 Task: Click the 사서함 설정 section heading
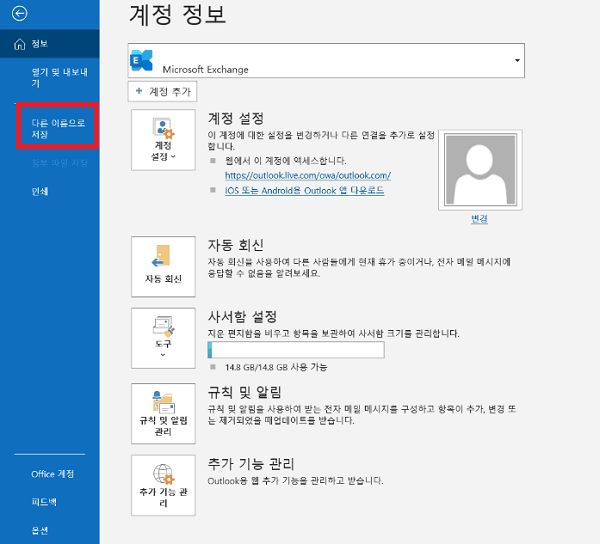242,317
